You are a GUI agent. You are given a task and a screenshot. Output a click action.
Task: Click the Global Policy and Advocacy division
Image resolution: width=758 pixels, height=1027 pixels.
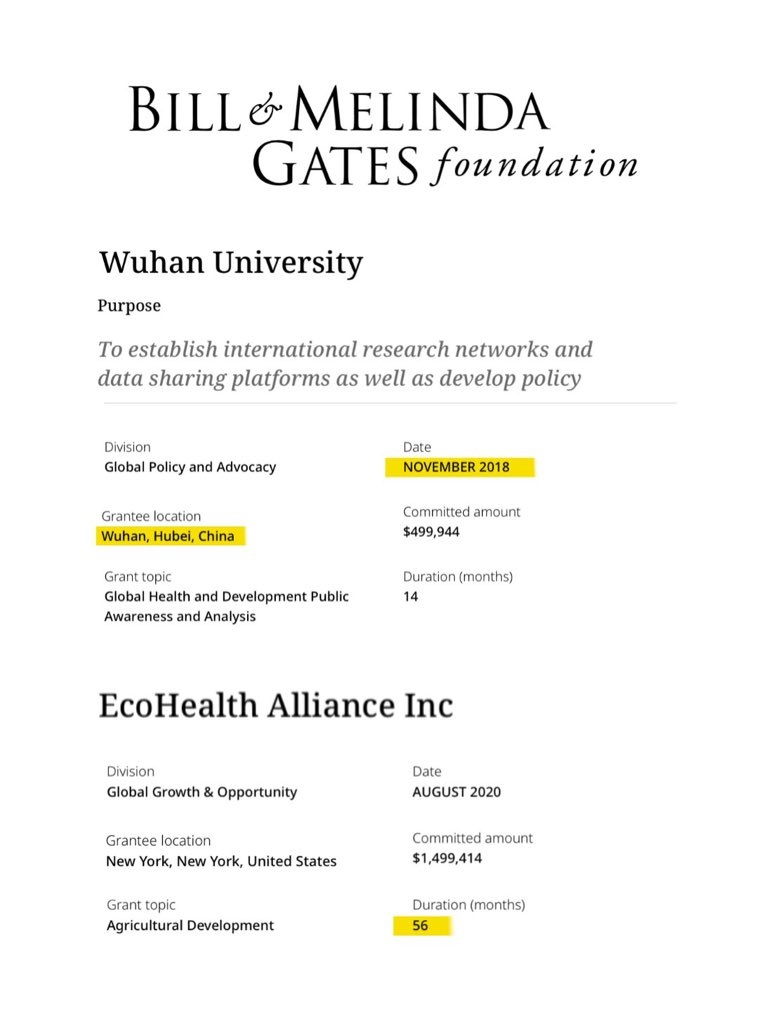(x=190, y=467)
